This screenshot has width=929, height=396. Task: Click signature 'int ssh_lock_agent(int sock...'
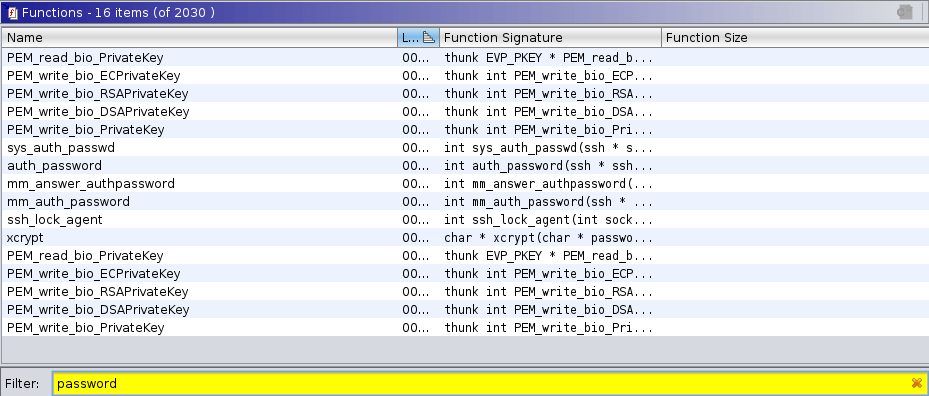point(549,219)
